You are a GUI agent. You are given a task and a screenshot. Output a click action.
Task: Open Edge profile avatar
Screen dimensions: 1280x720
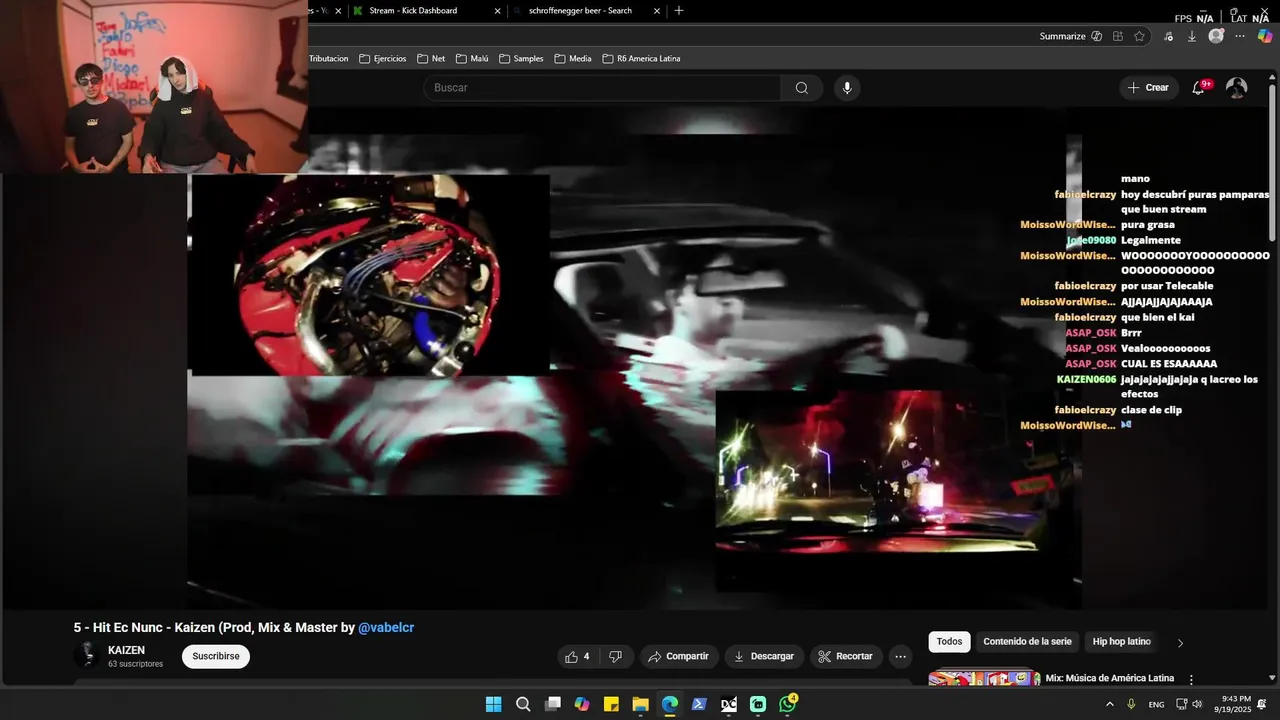(1216, 36)
